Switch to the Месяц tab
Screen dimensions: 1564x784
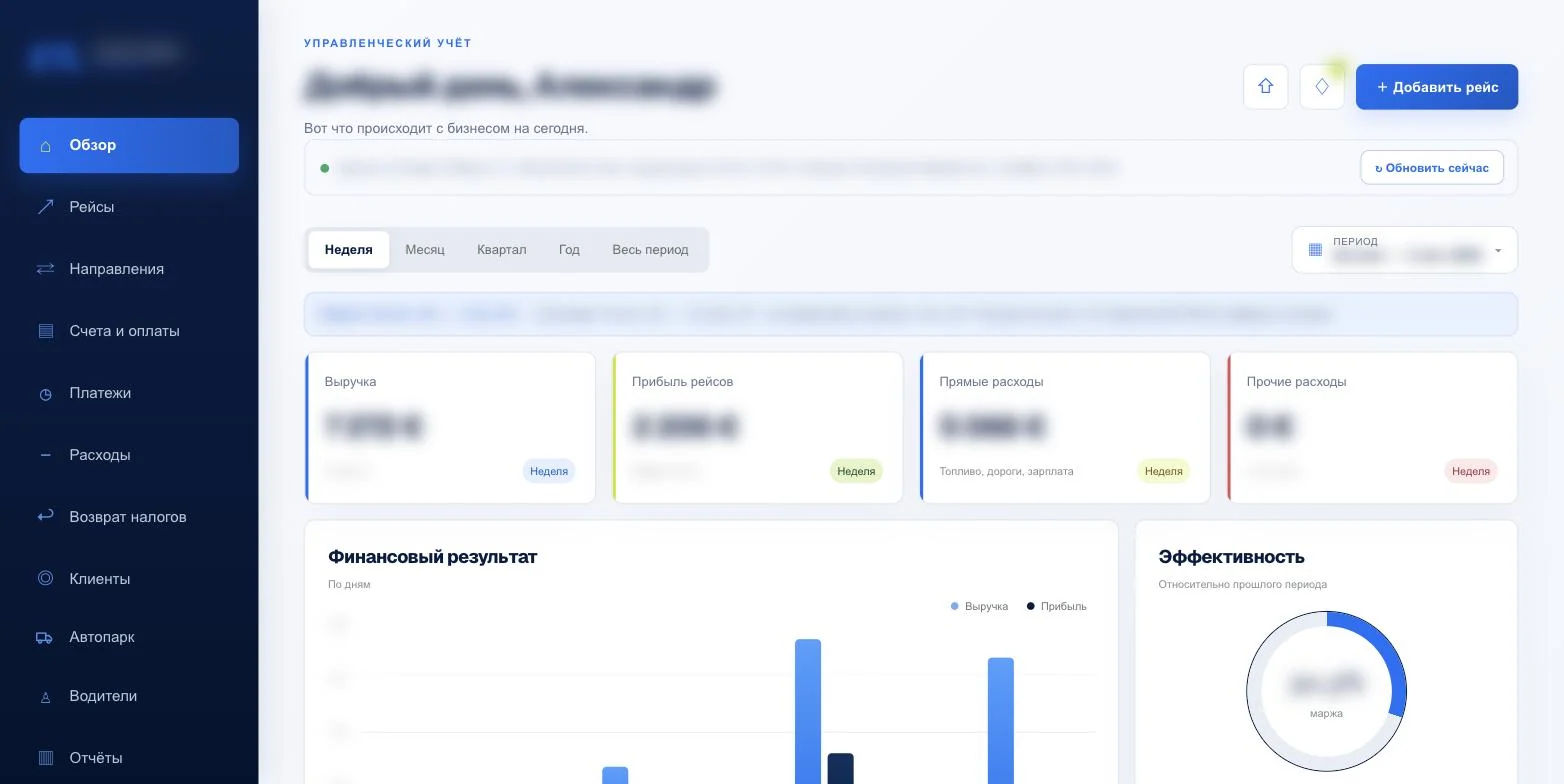coord(425,250)
